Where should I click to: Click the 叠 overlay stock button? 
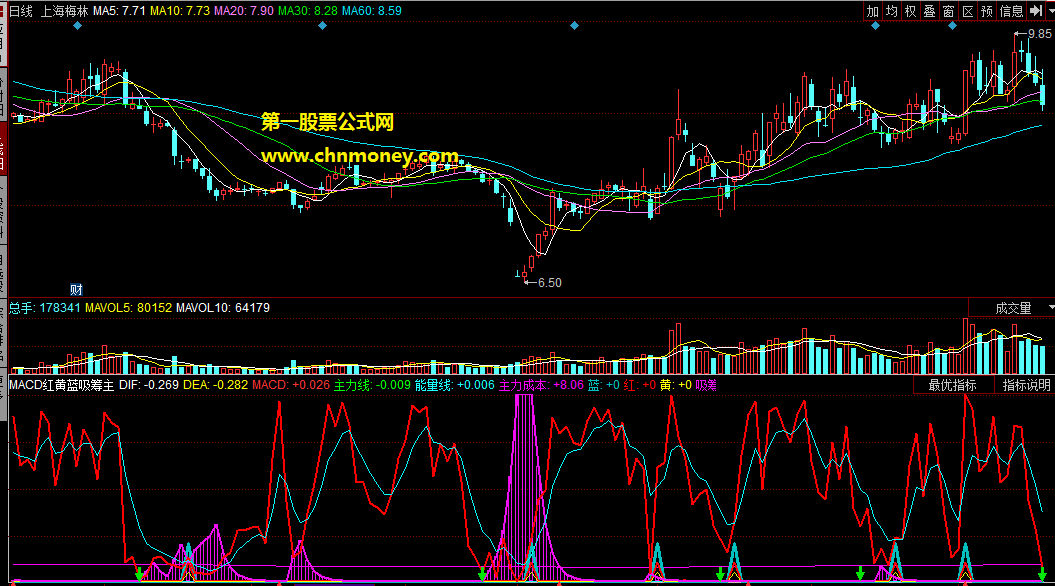point(929,11)
